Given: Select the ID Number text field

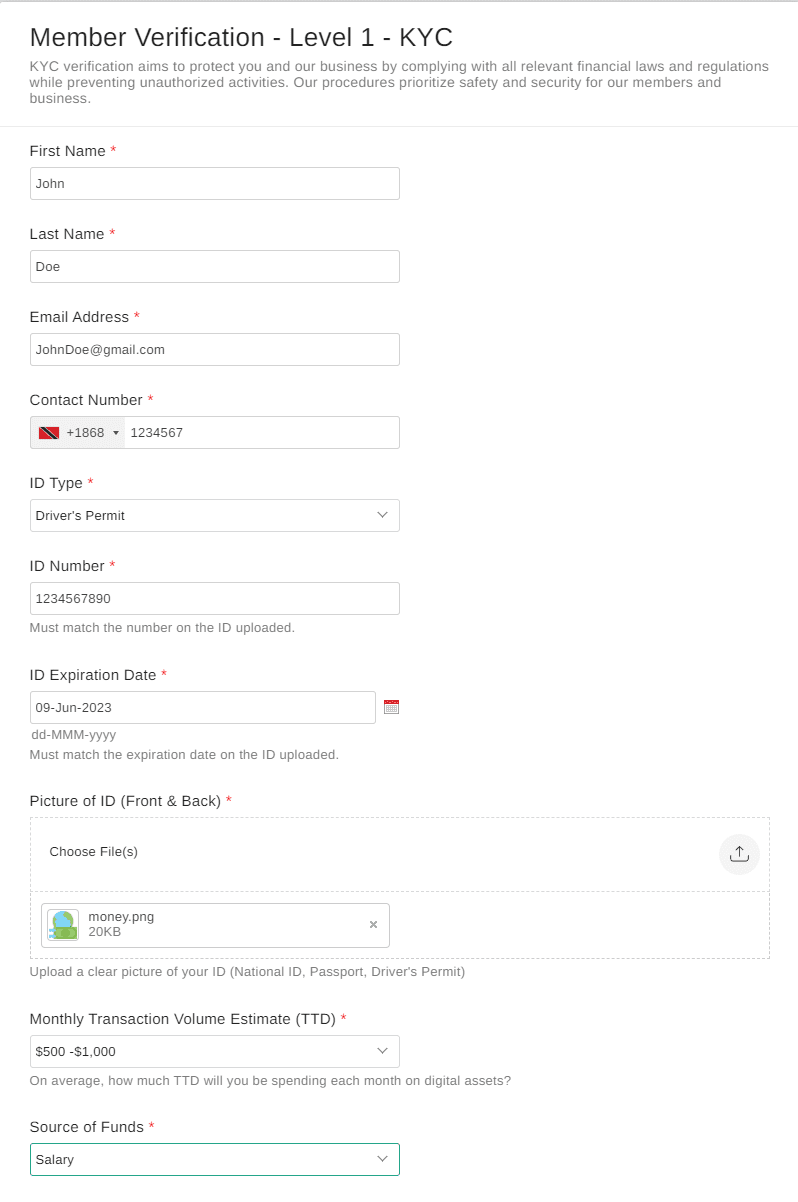Looking at the screenshot, I should pyautogui.click(x=214, y=599).
